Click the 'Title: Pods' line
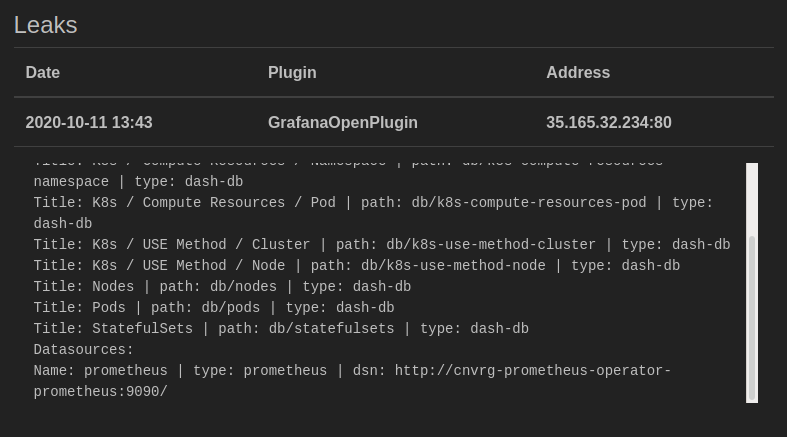The width and height of the screenshot is (787, 437). coord(214,308)
